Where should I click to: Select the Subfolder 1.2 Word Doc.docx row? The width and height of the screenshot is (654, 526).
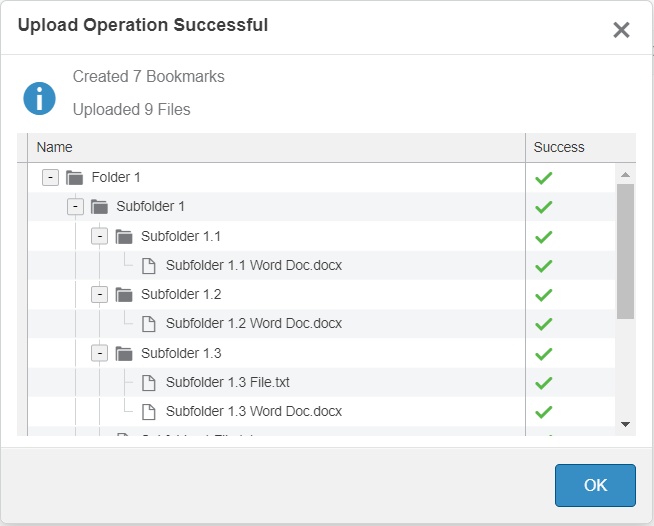coord(254,324)
